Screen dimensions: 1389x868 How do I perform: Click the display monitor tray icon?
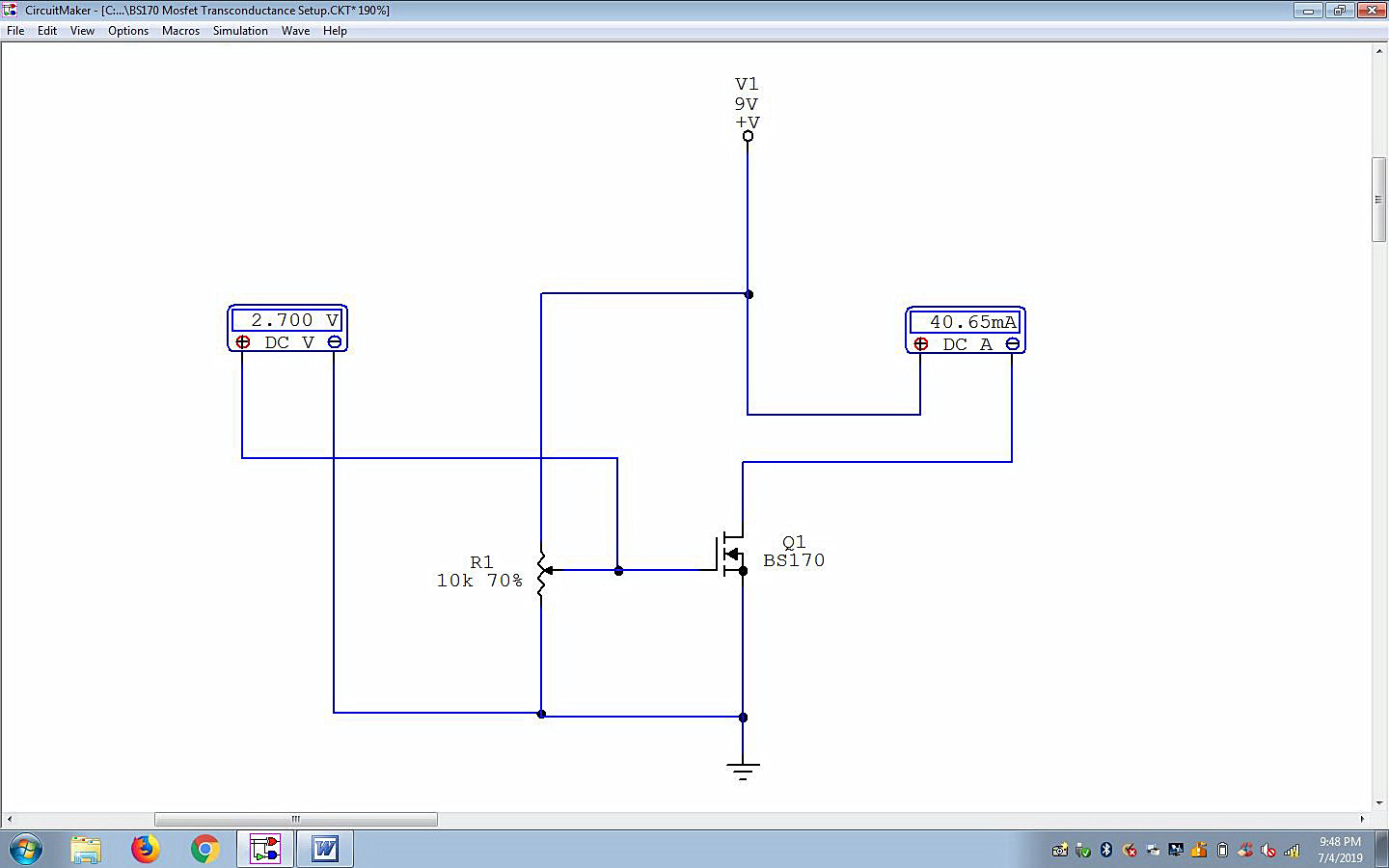(x=1176, y=850)
